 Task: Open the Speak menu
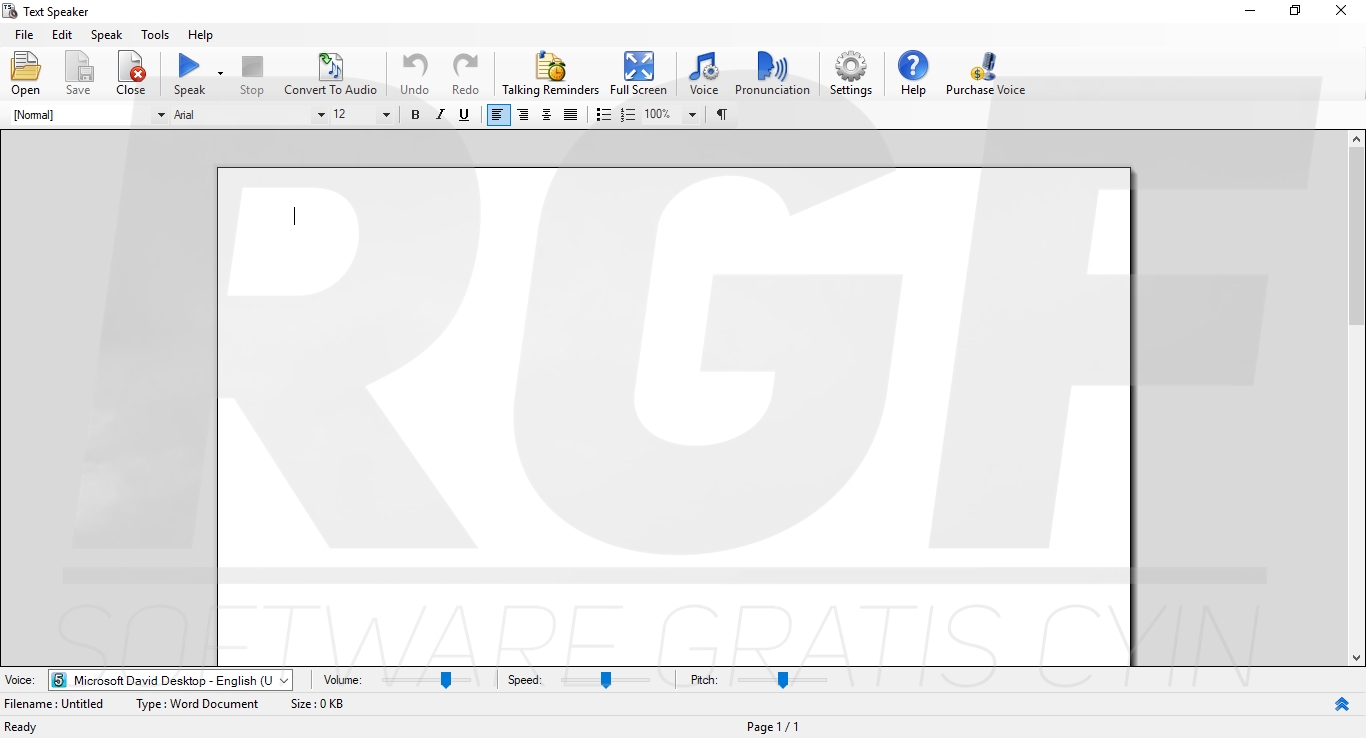[x=106, y=35]
